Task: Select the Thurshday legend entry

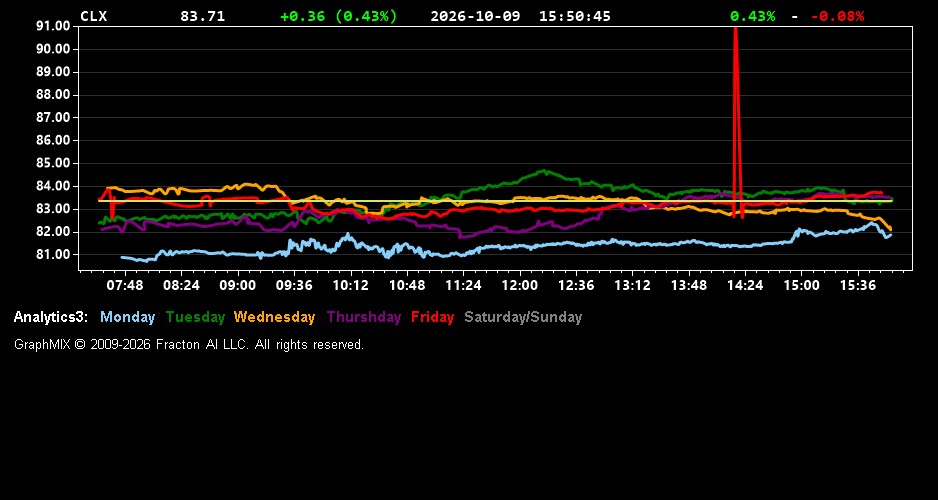Action: coord(364,317)
